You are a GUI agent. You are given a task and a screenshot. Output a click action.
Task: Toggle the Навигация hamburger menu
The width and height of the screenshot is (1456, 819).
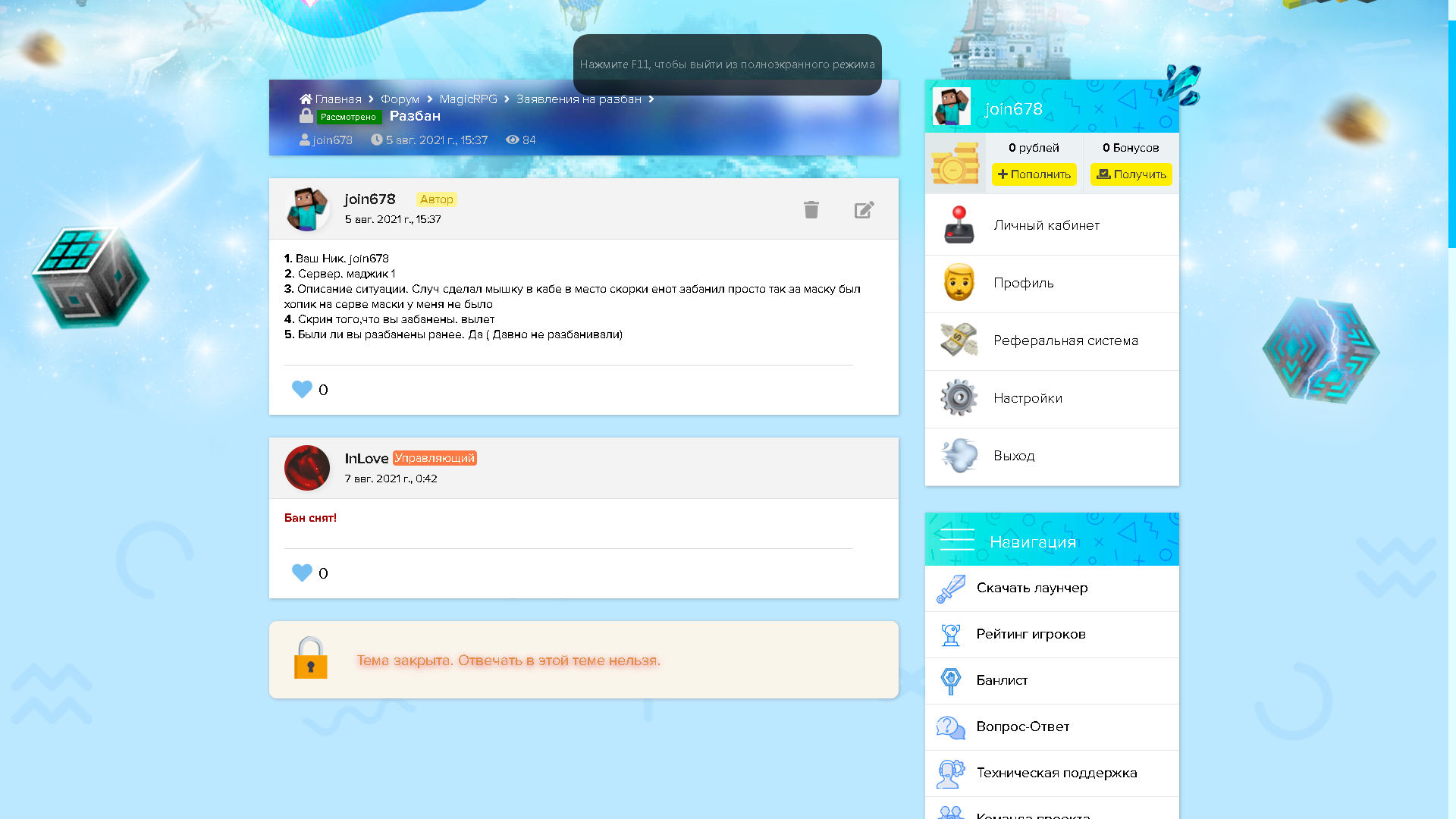click(956, 539)
